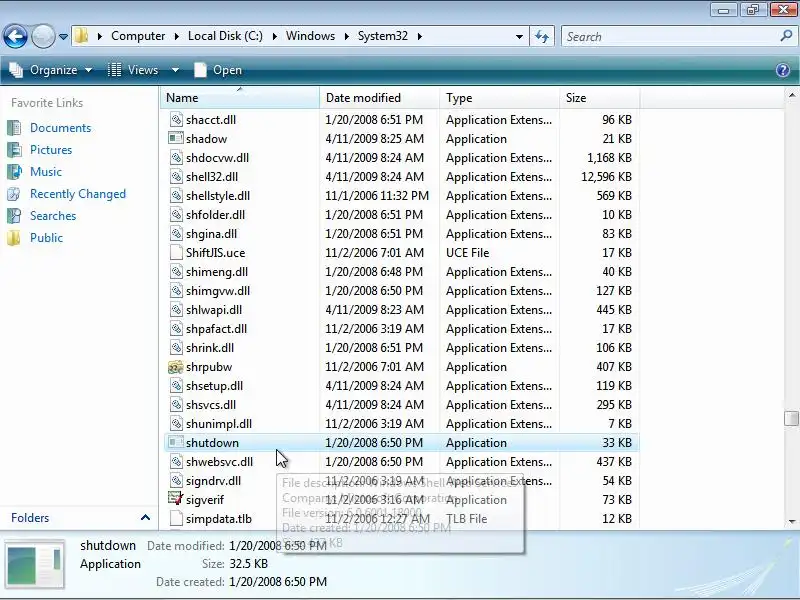Go back with the Back arrow button

coord(15,36)
